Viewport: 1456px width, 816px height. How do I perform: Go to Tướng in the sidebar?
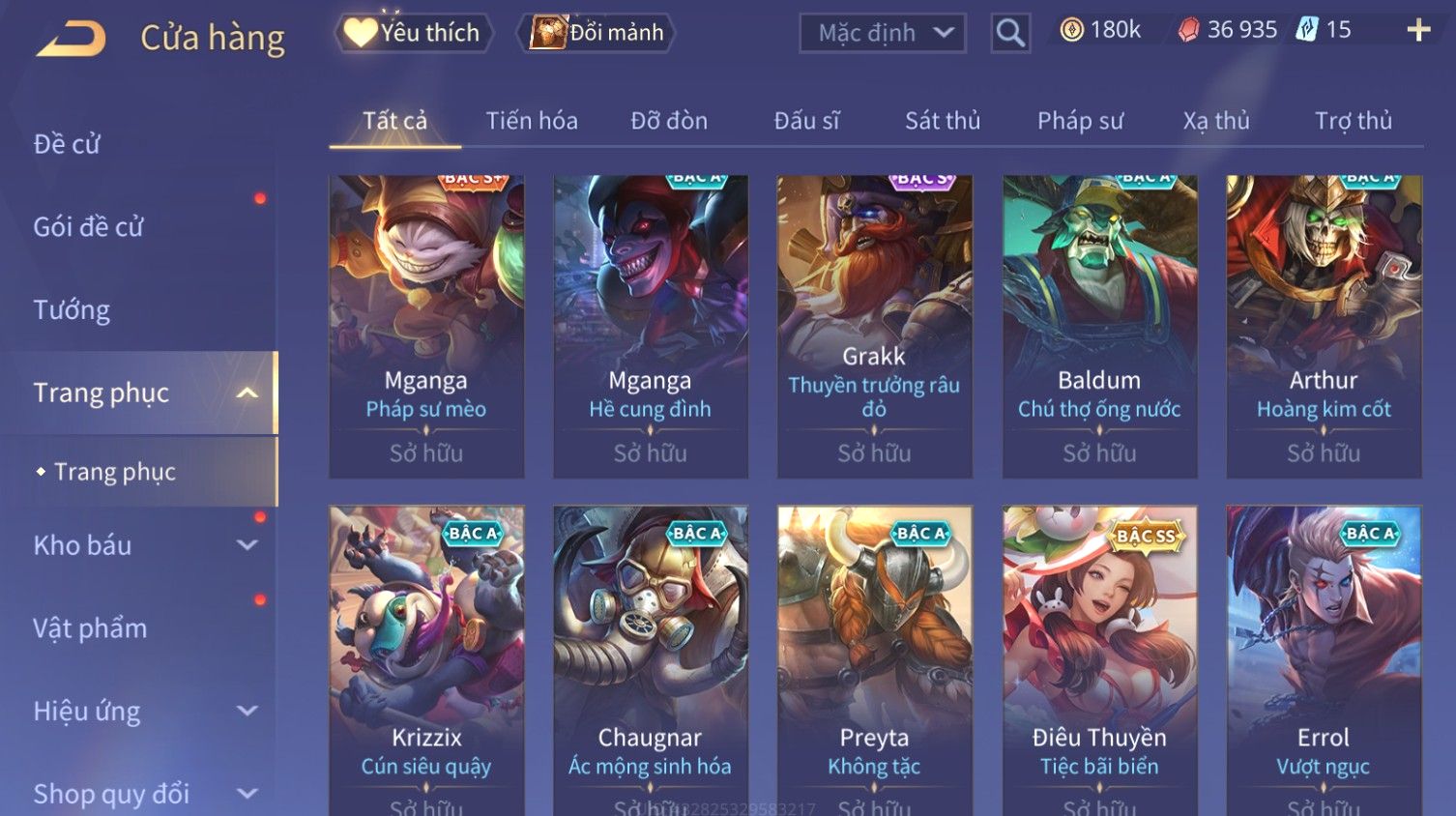(x=72, y=310)
